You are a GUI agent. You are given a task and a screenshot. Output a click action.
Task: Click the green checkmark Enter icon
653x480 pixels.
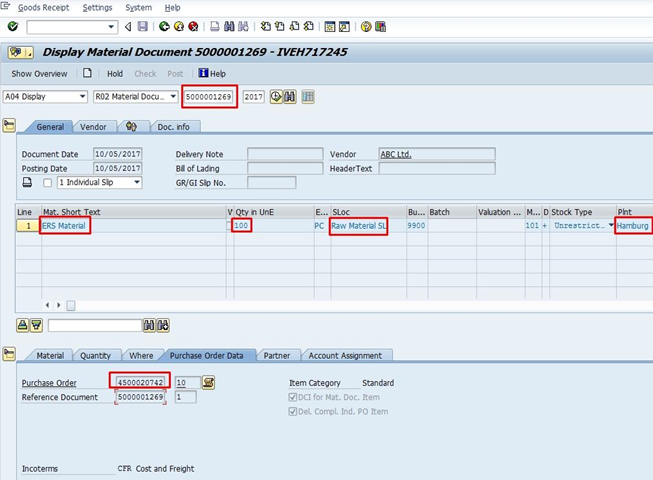[13, 27]
